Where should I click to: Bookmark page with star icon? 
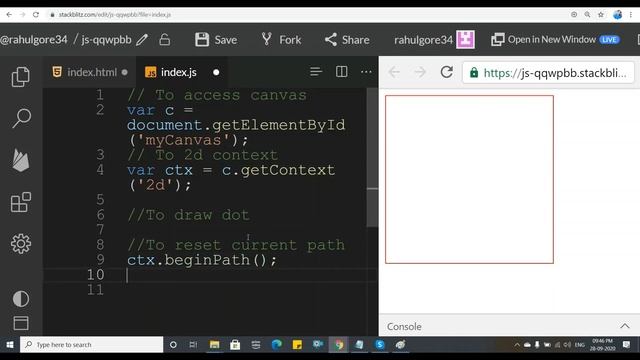pyautogui.click(x=600, y=14)
